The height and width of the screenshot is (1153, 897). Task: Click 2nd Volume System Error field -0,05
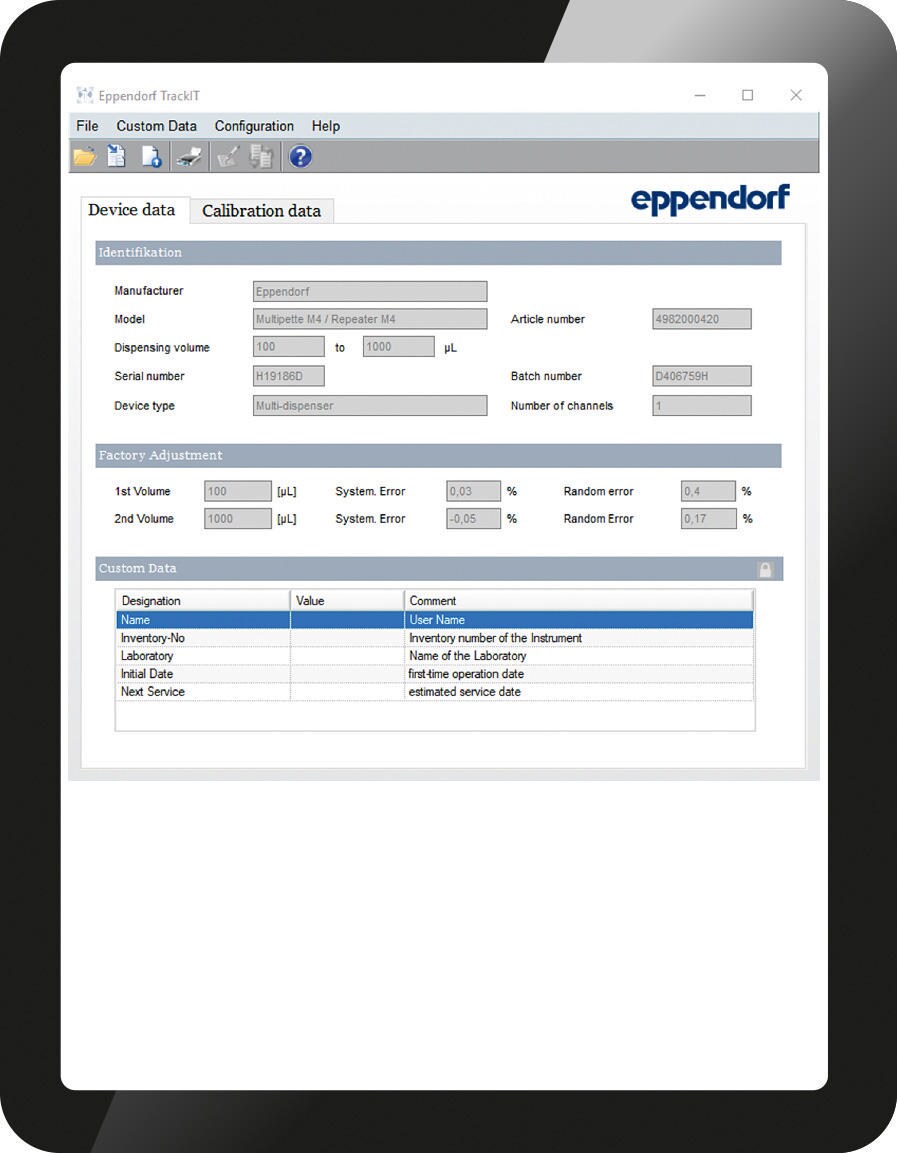(473, 518)
